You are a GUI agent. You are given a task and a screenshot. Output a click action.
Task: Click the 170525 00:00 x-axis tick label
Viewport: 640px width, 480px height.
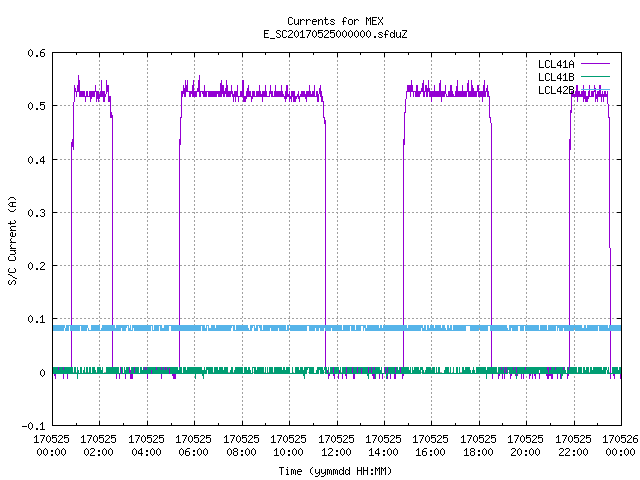click(x=51, y=446)
